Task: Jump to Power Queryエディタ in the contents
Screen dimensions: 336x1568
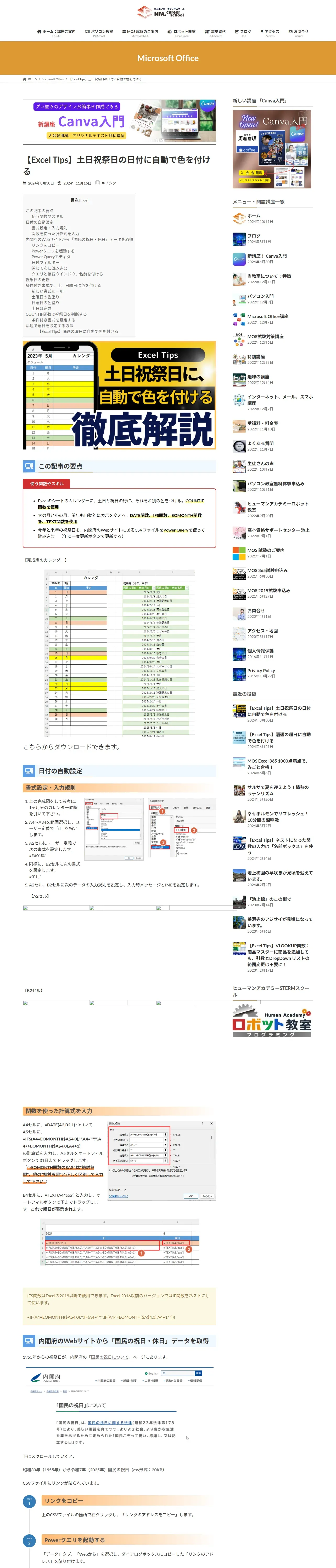Action: (51, 257)
